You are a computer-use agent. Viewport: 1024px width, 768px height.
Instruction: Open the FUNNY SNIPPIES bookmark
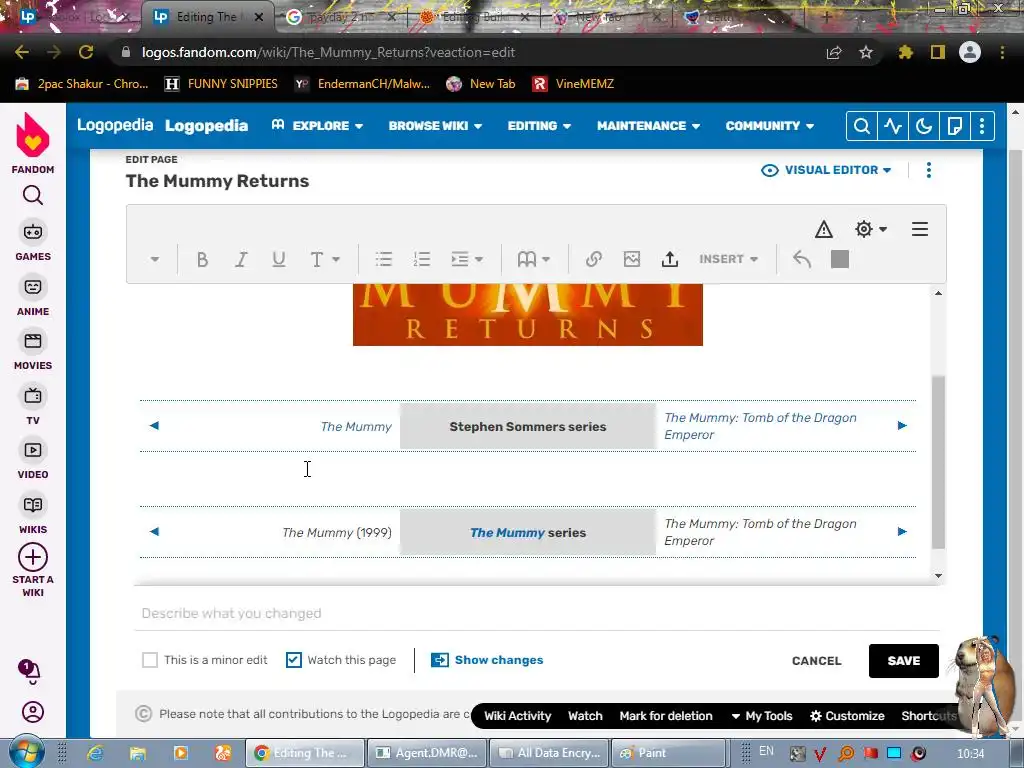tap(221, 84)
